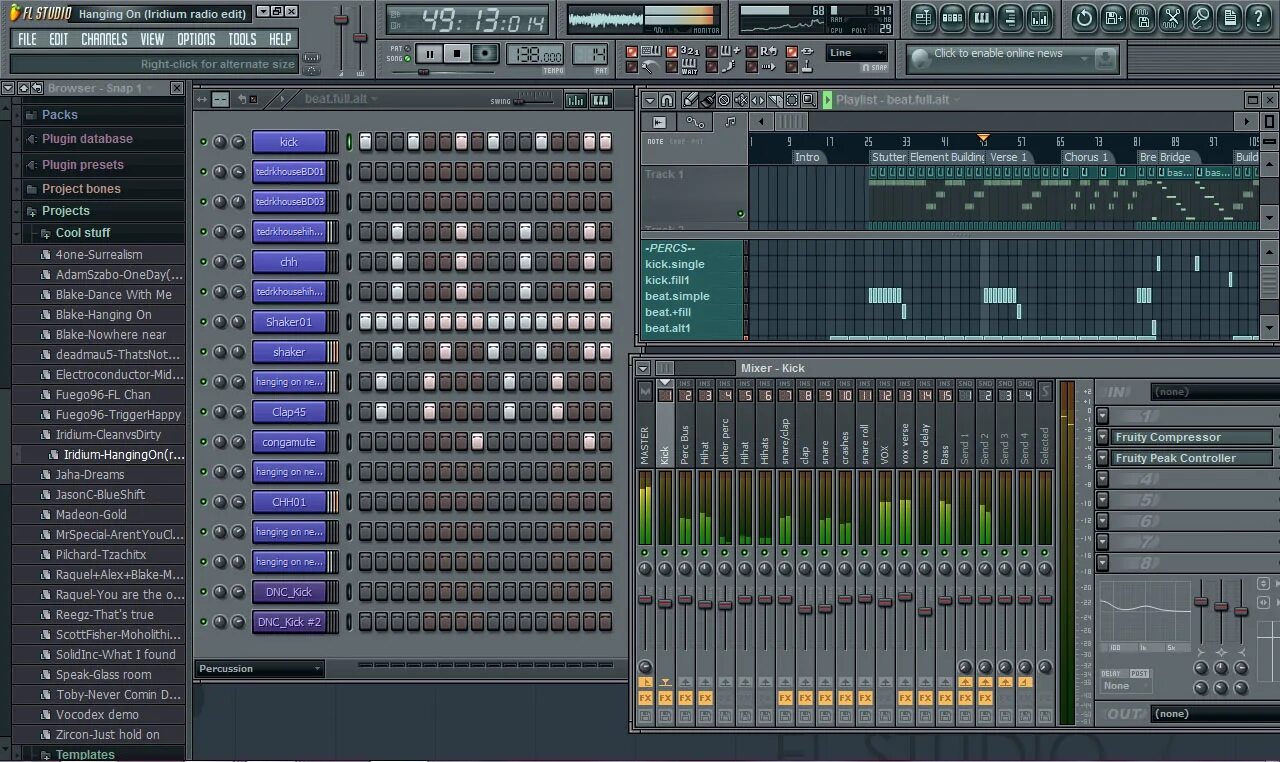
Task: Click the question mark help icon
Action: point(1259,17)
